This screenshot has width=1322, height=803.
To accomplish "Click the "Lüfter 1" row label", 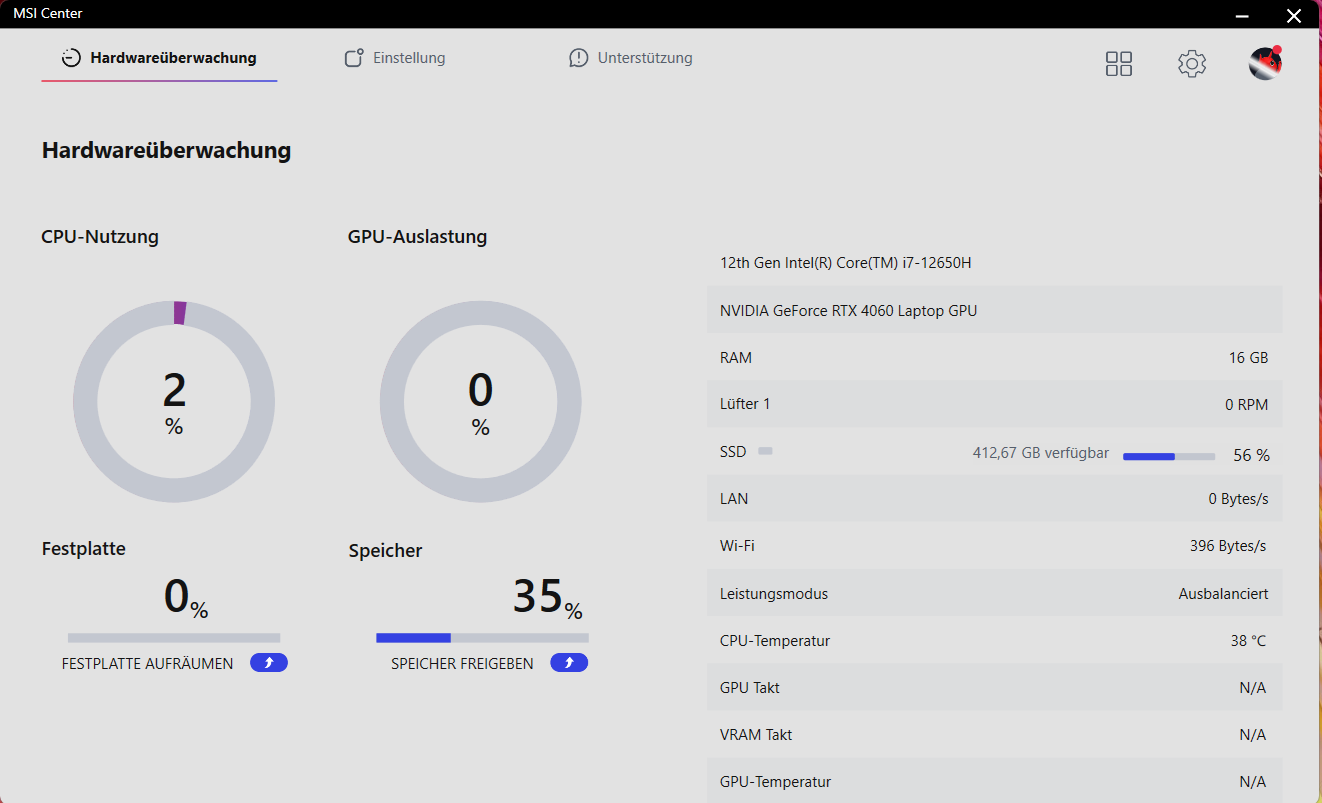I will tap(745, 404).
